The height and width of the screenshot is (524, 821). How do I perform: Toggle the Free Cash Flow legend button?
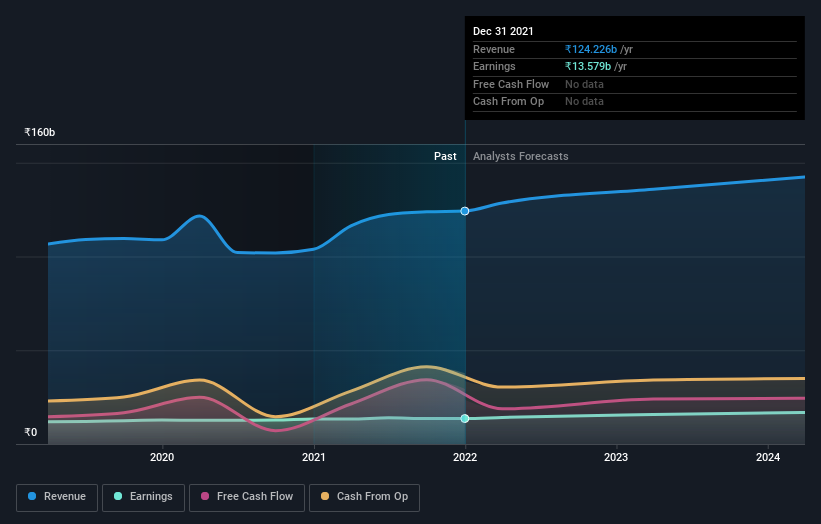coord(247,497)
